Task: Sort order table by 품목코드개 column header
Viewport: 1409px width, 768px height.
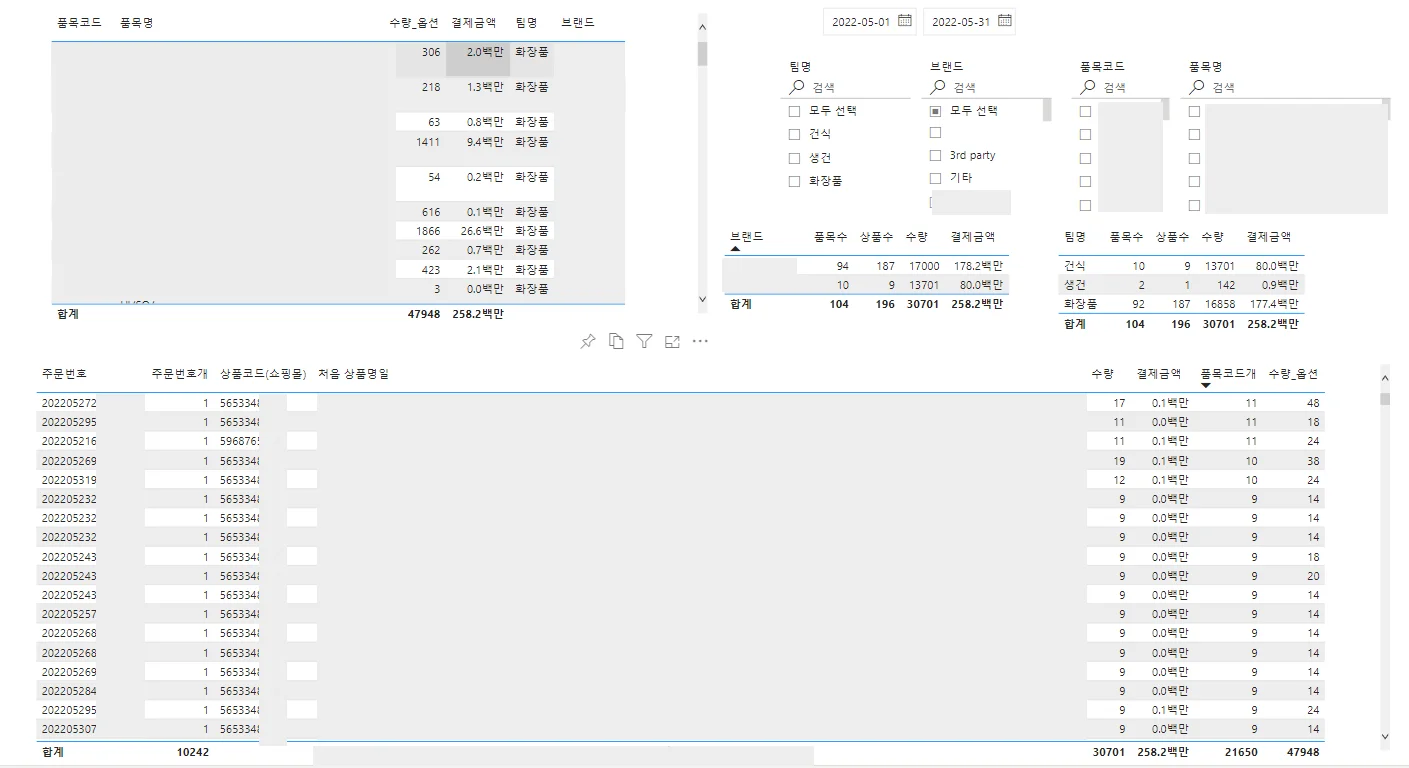Action: (1228, 373)
